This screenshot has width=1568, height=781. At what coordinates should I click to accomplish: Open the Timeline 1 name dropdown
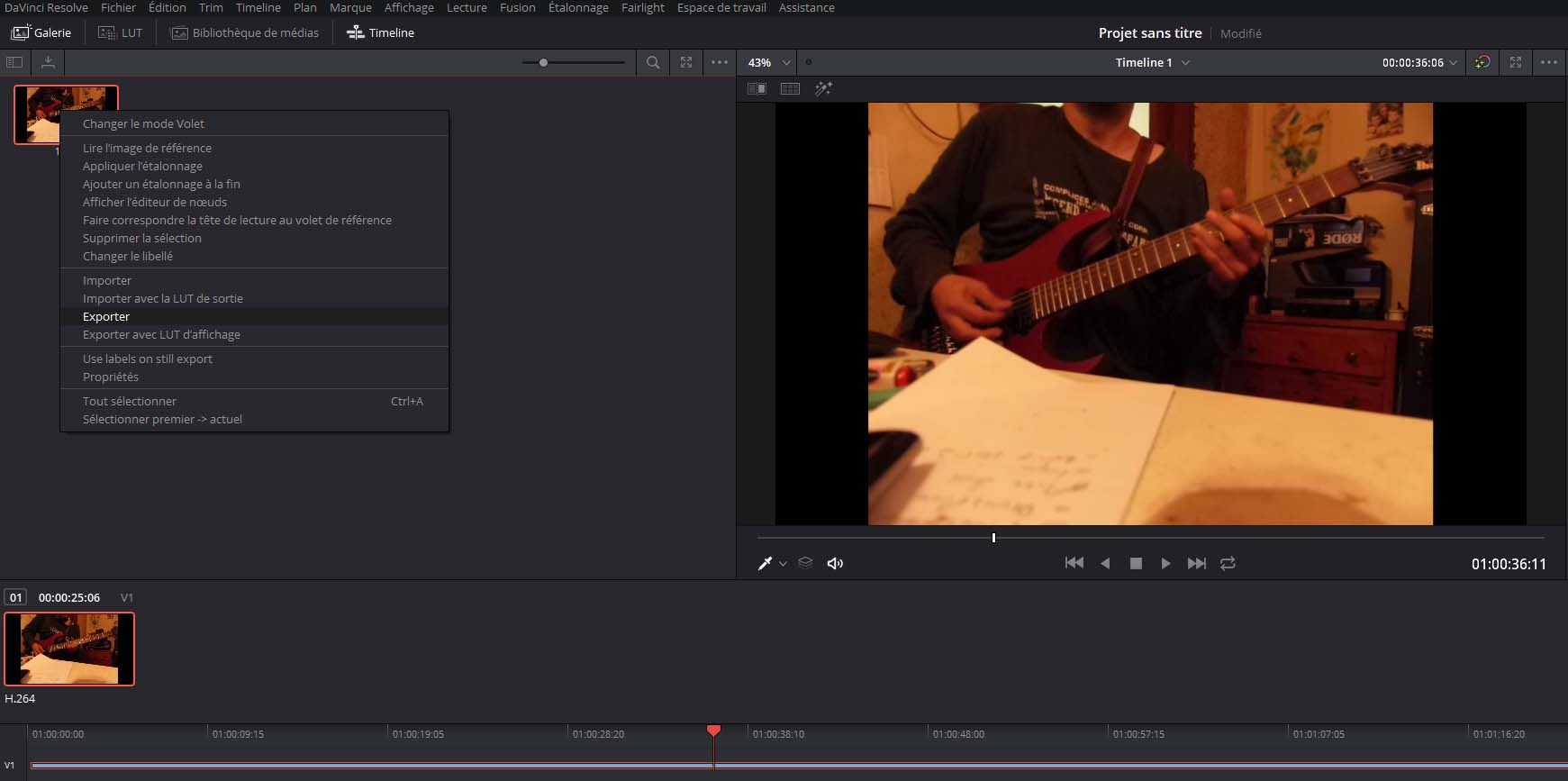pyautogui.click(x=1185, y=62)
